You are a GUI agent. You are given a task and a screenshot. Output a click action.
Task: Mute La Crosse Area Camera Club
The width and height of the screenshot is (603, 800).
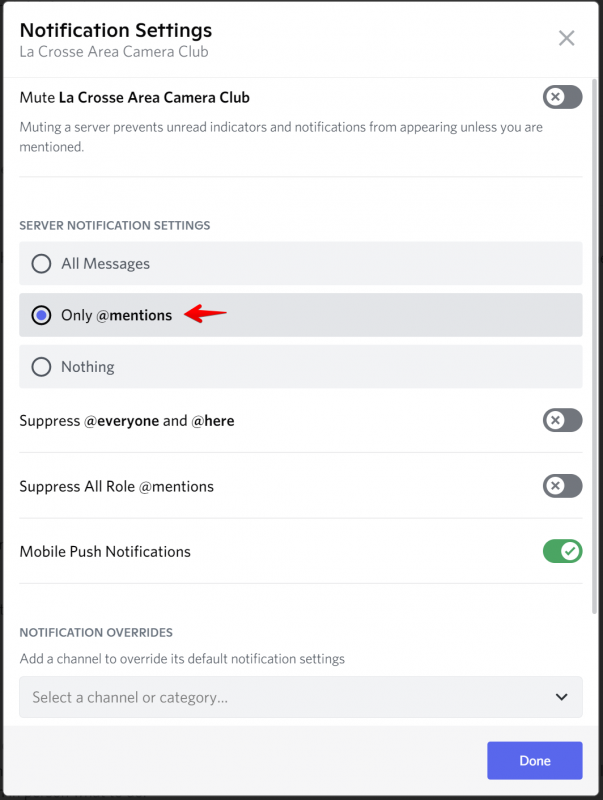(561, 97)
